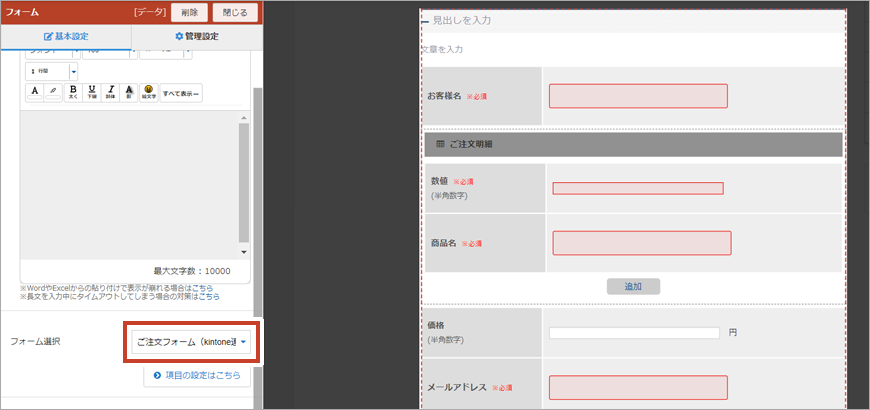This screenshot has height=410, width=870.
Task: Open the emoji (絵文字) picker
Action: pyautogui.click(x=148, y=93)
